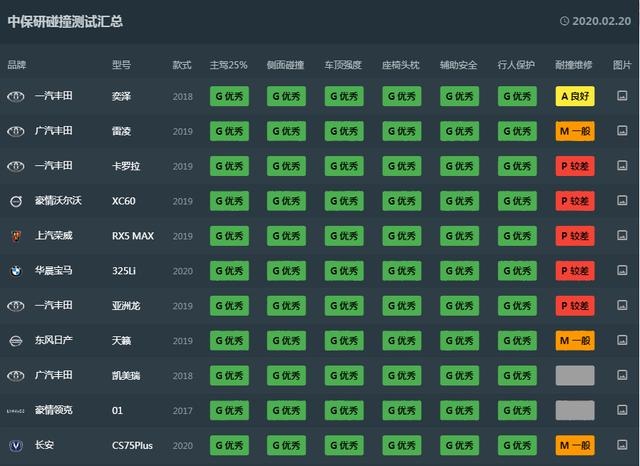This screenshot has height=466, width=640.
Task: Click the yellow A 良好 badge for 奕泽
Action: click(x=575, y=96)
